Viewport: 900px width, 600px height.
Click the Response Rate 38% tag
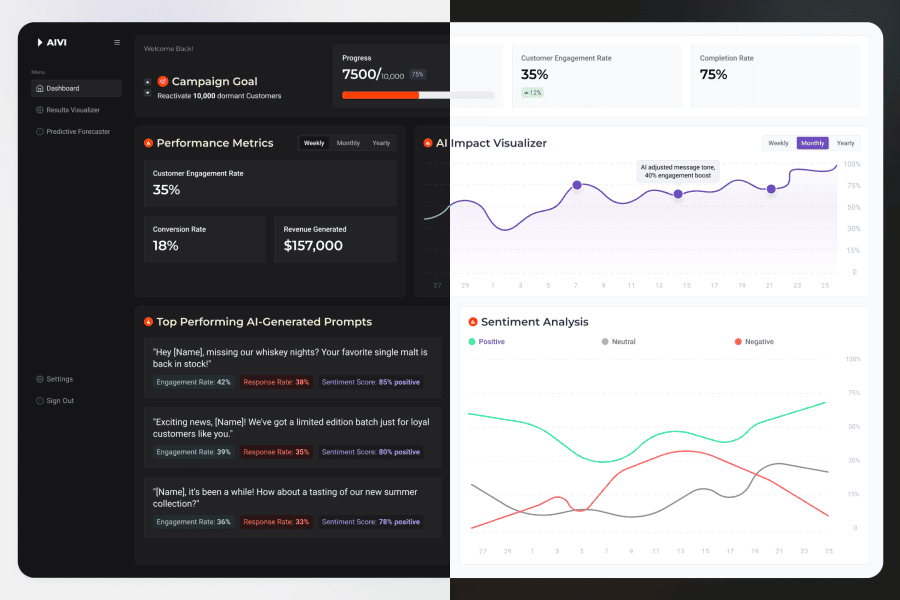276,382
